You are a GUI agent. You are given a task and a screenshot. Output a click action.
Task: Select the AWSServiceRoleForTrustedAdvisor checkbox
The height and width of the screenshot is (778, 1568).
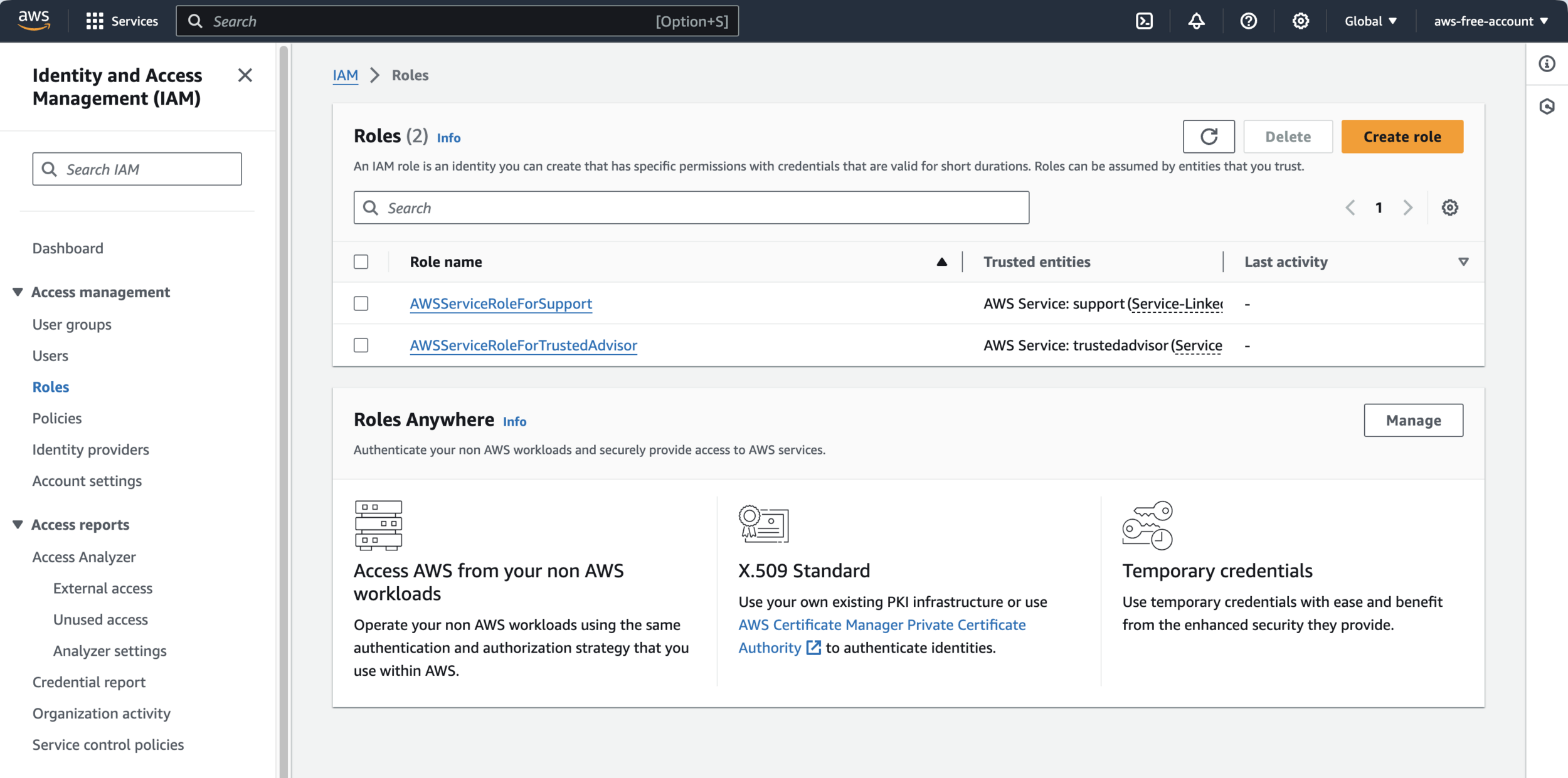pyautogui.click(x=361, y=345)
